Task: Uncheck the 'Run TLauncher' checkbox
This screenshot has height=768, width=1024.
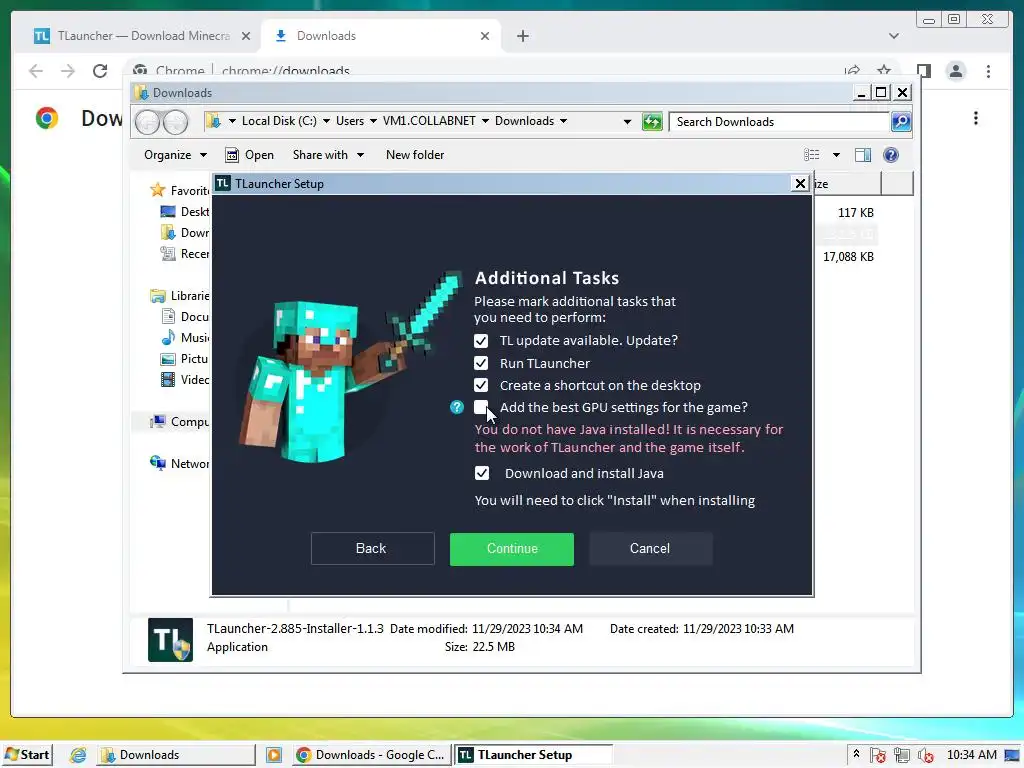Action: tap(481, 363)
